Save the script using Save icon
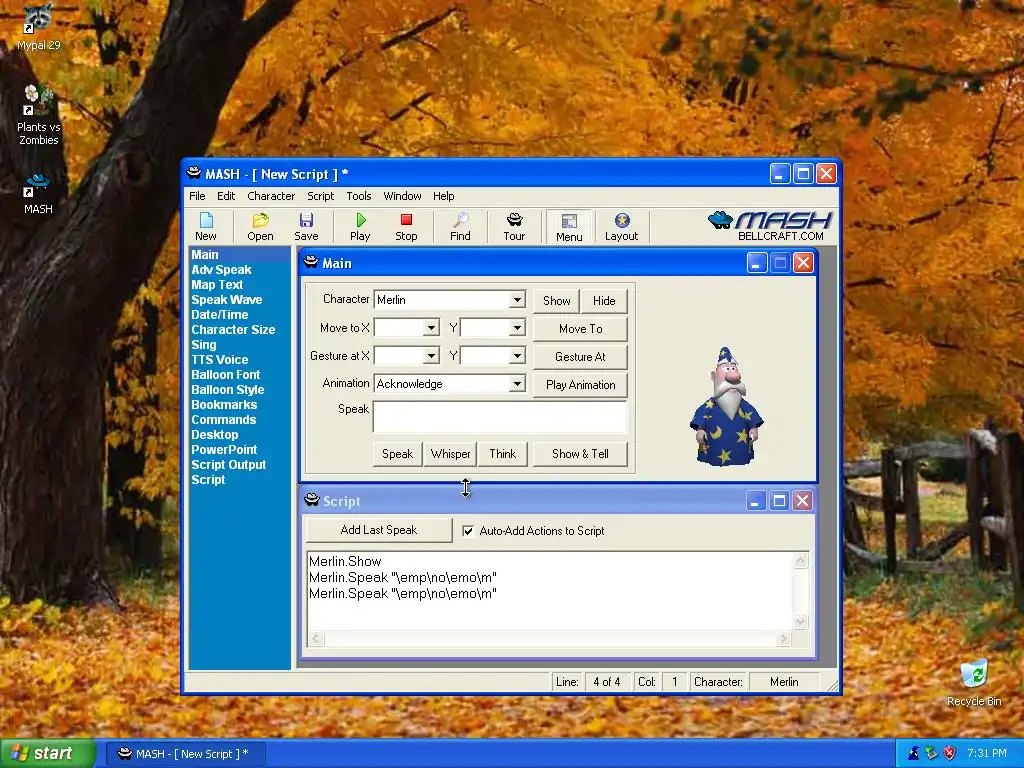1024x768 pixels. click(306, 227)
